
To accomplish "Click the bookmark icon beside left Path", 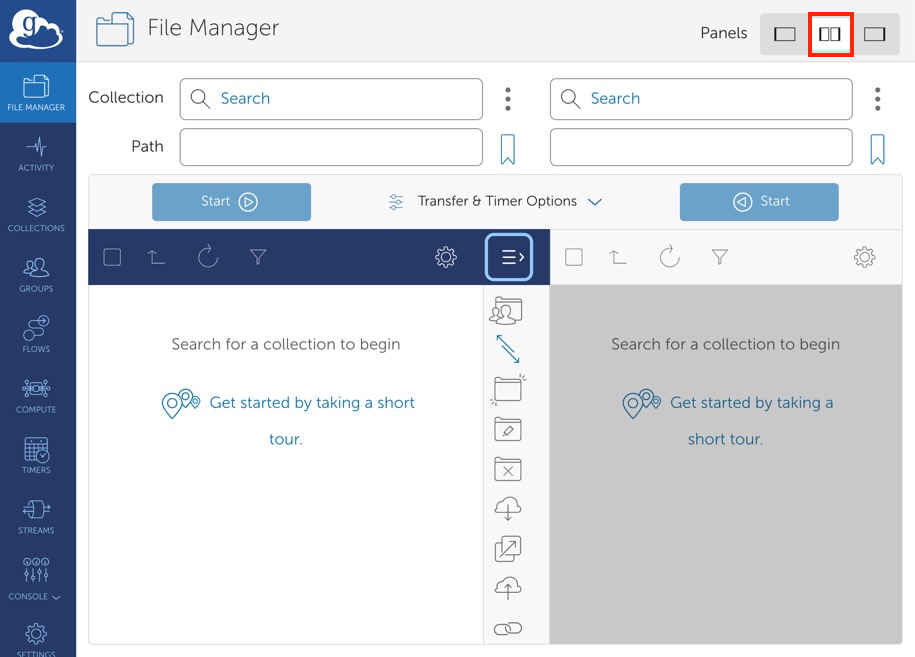I will (508, 149).
